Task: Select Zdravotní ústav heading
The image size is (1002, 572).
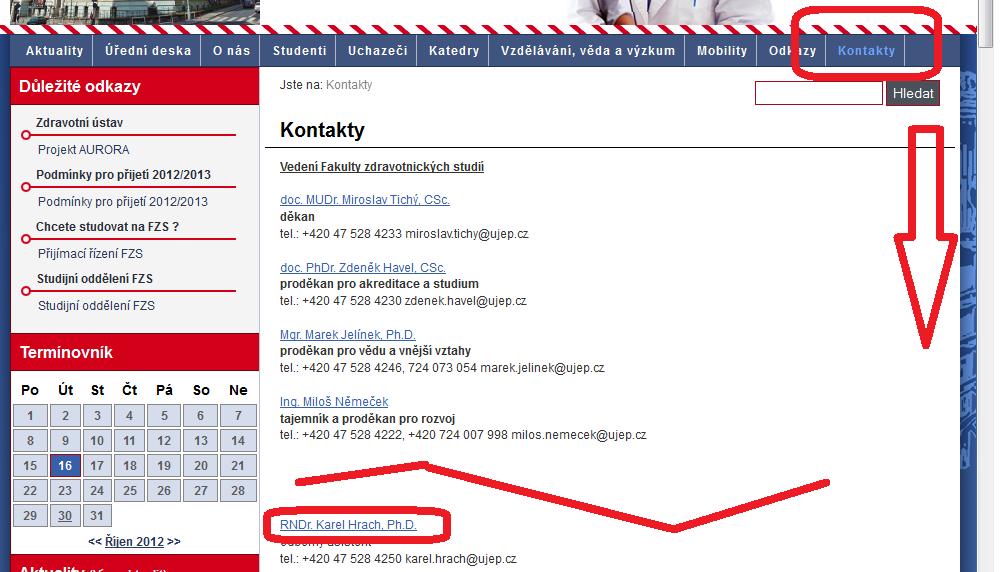Action: pyautogui.click(x=79, y=123)
